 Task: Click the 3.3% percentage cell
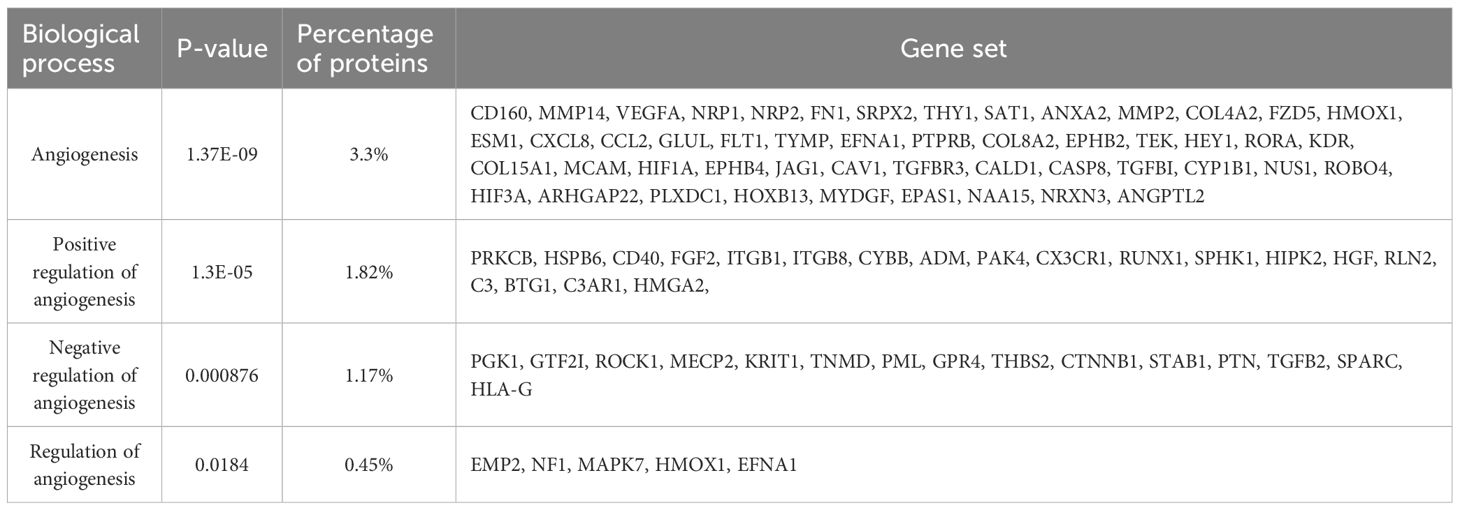coord(365,153)
